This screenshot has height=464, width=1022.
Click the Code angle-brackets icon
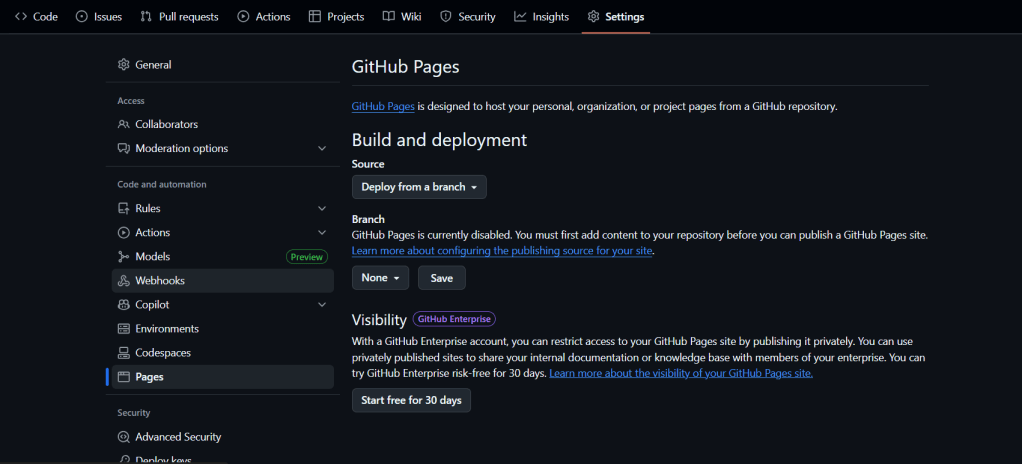point(20,17)
